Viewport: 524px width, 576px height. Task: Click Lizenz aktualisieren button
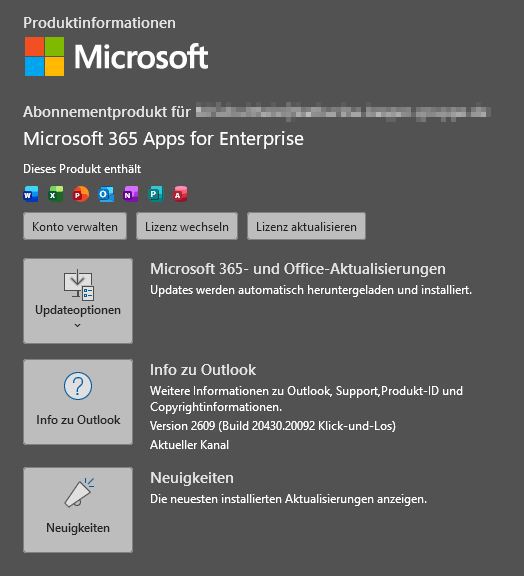click(x=306, y=226)
